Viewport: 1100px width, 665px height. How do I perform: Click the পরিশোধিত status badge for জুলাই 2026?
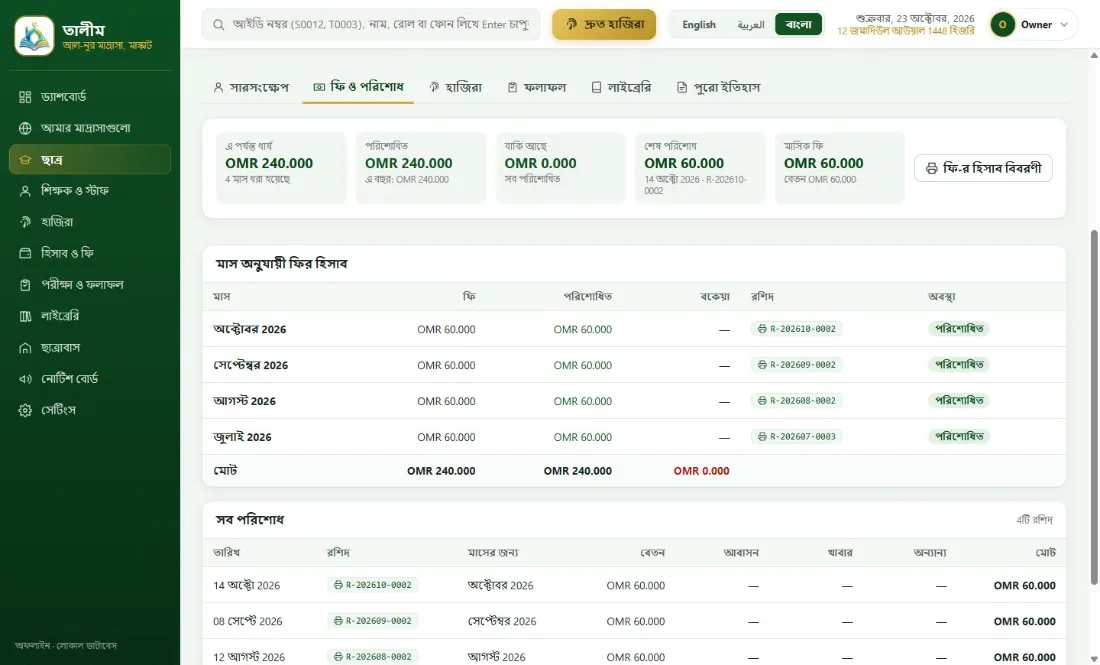959,436
